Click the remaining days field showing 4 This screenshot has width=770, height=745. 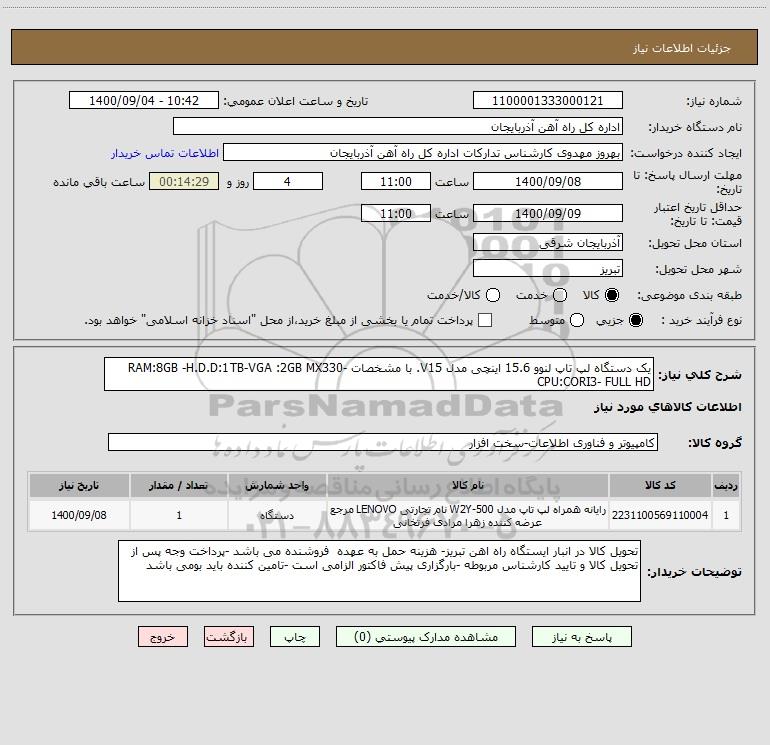[x=288, y=181]
